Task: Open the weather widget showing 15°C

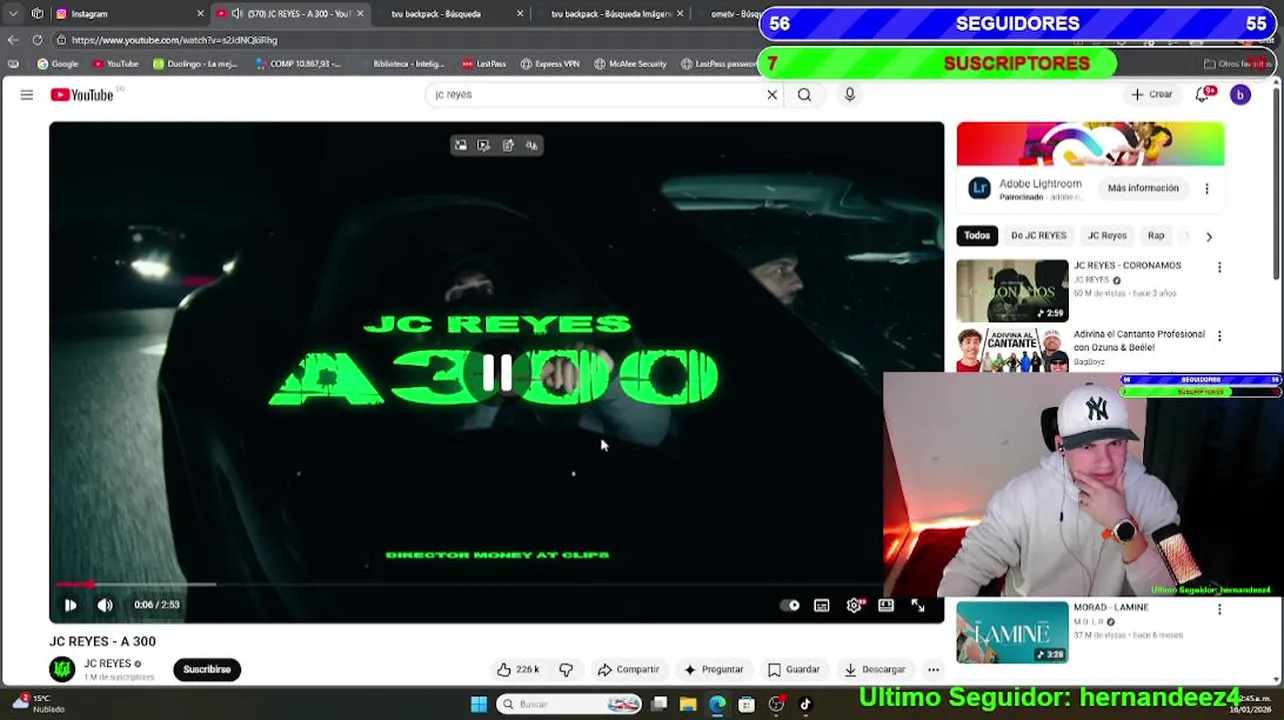Action: pos(38,704)
